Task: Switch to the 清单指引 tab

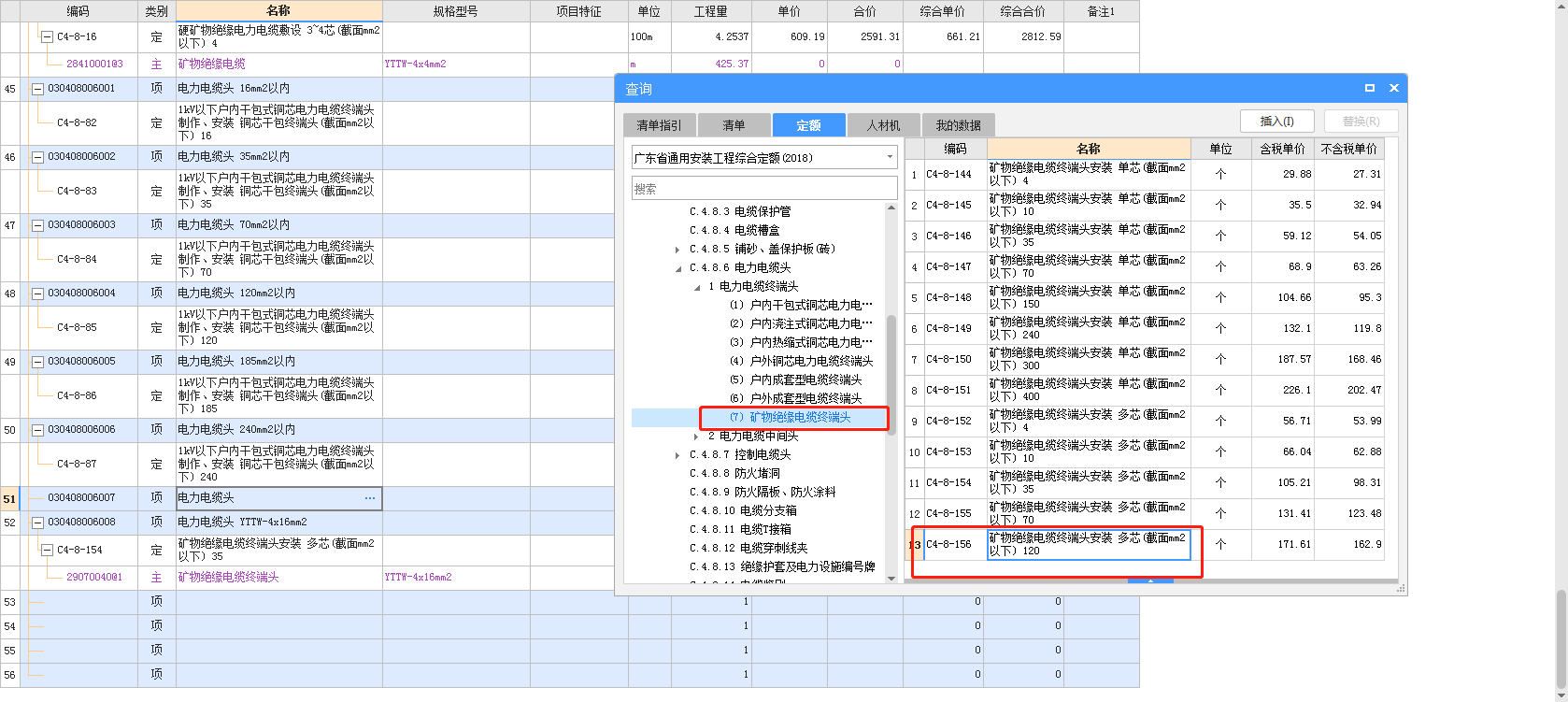Action: (x=659, y=125)
